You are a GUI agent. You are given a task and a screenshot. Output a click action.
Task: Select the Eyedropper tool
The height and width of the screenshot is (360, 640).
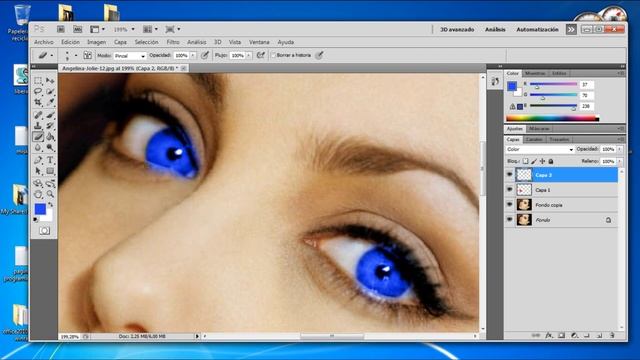click(x=50, y=102)
